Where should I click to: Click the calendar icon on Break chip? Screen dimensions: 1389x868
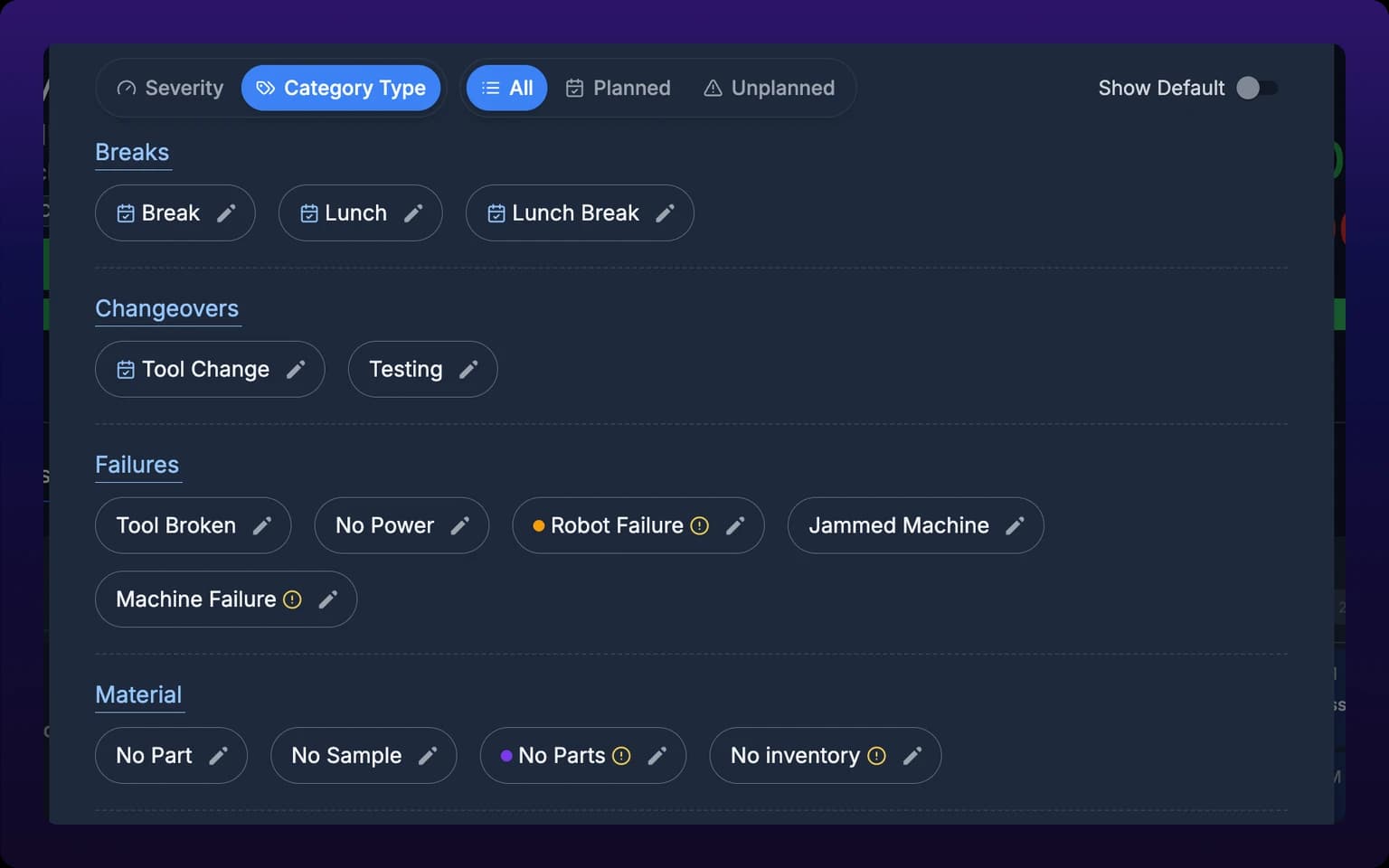(126, 213)
